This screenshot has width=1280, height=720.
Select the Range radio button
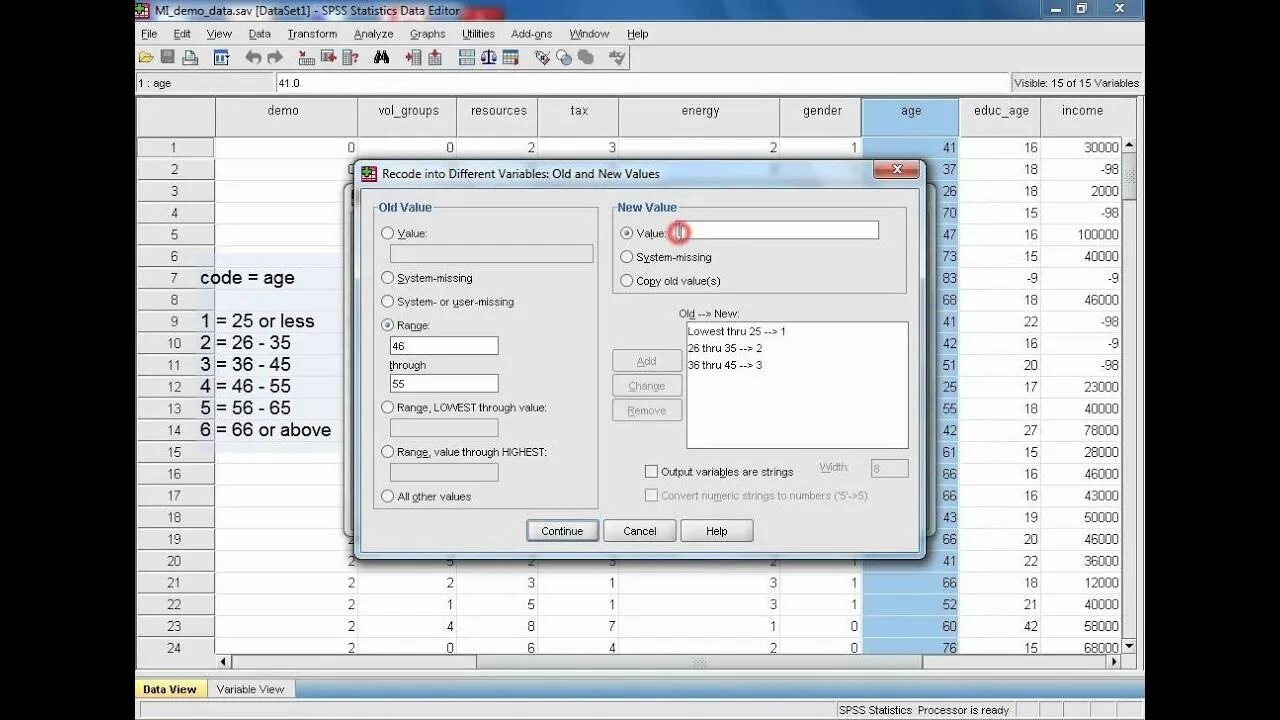point(388,325)
